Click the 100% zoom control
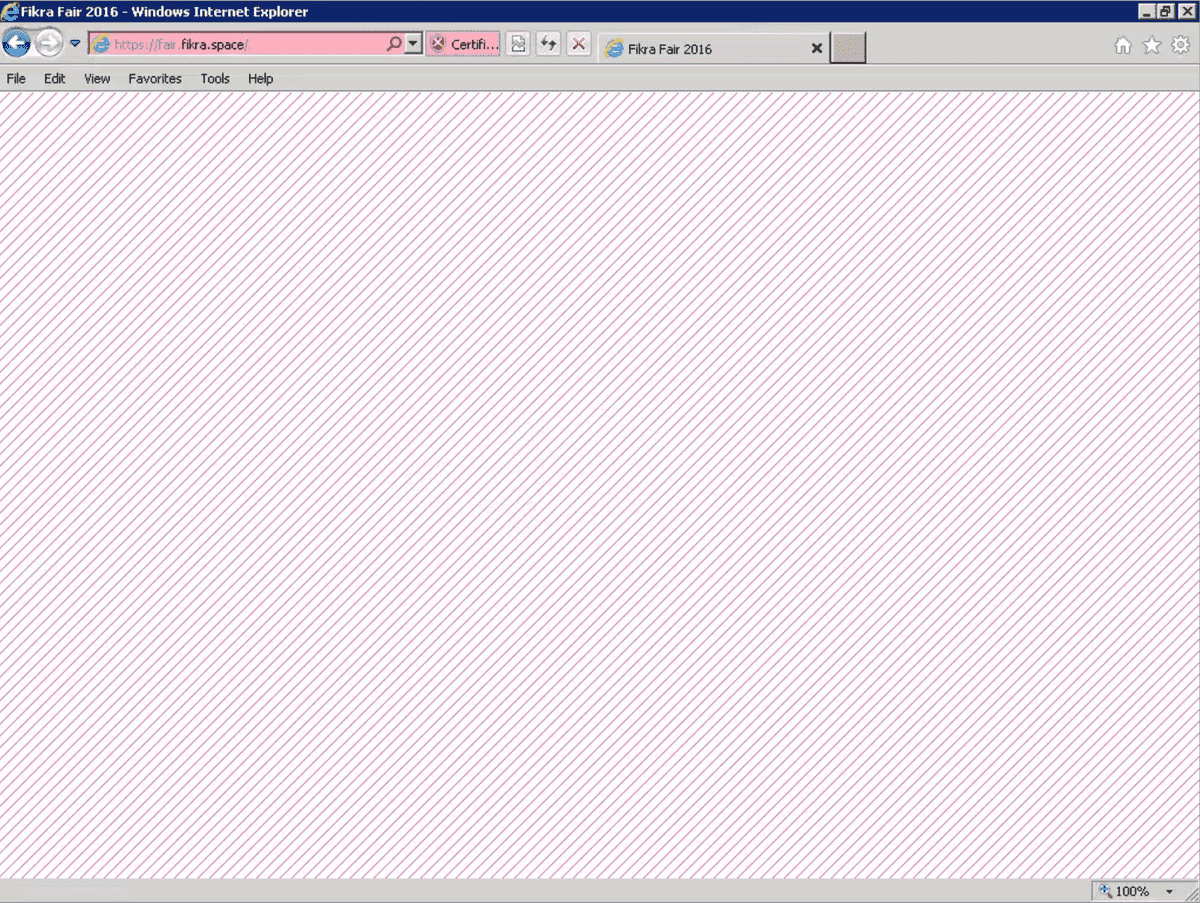Viewport: 1200px width, 903px height. [x=1130, y=891]
